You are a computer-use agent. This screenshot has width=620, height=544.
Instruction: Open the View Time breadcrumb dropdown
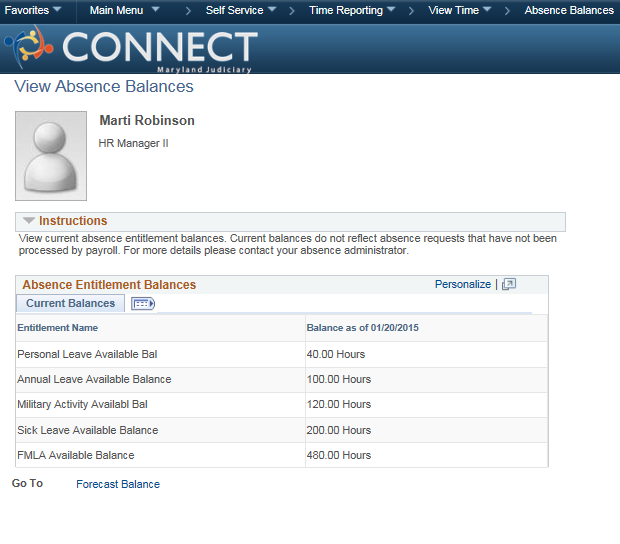click(x=460, y=10)
